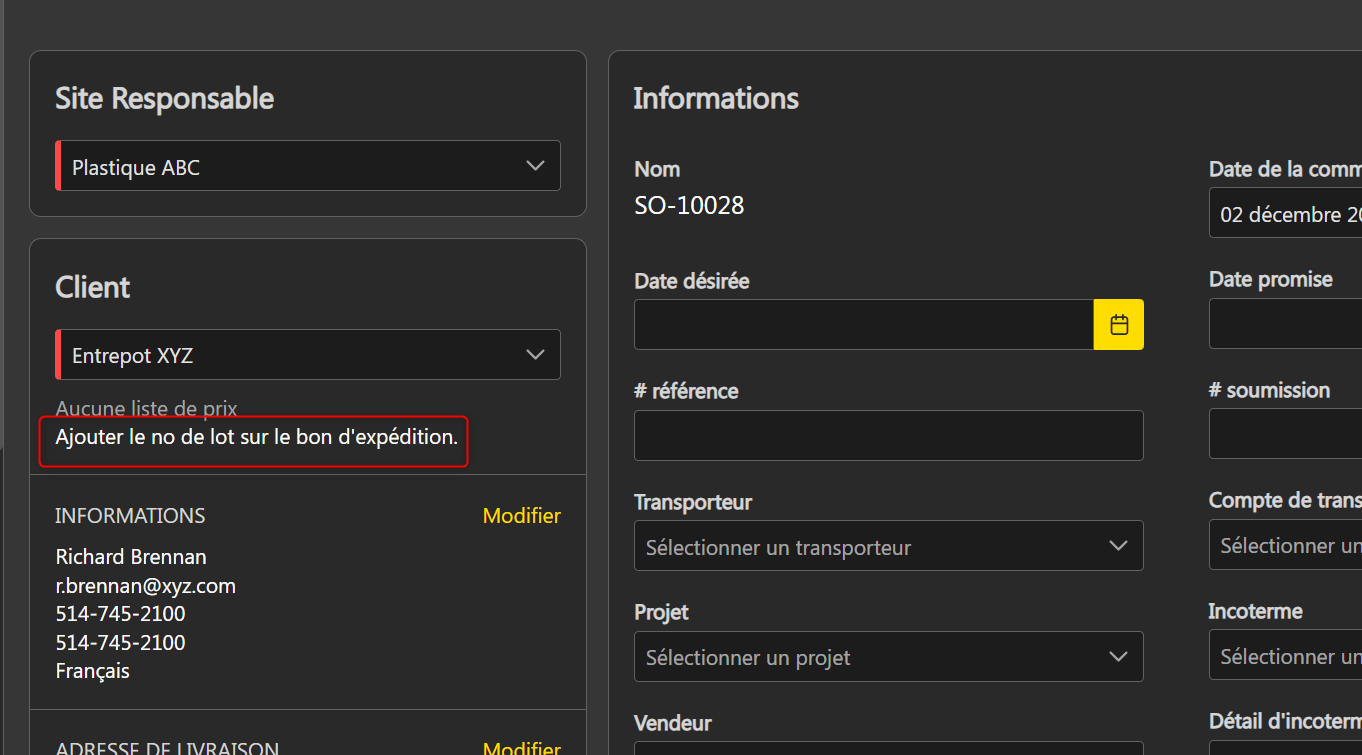Open the Transporteur dropdown

[x=888, y=546]
